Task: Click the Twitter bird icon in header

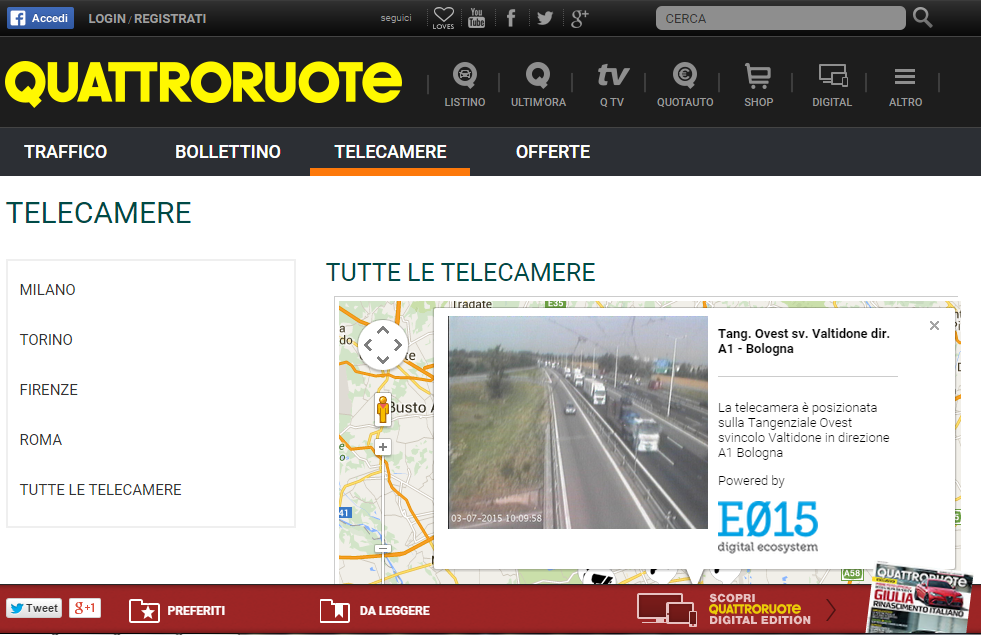Action: pos(544,18)
